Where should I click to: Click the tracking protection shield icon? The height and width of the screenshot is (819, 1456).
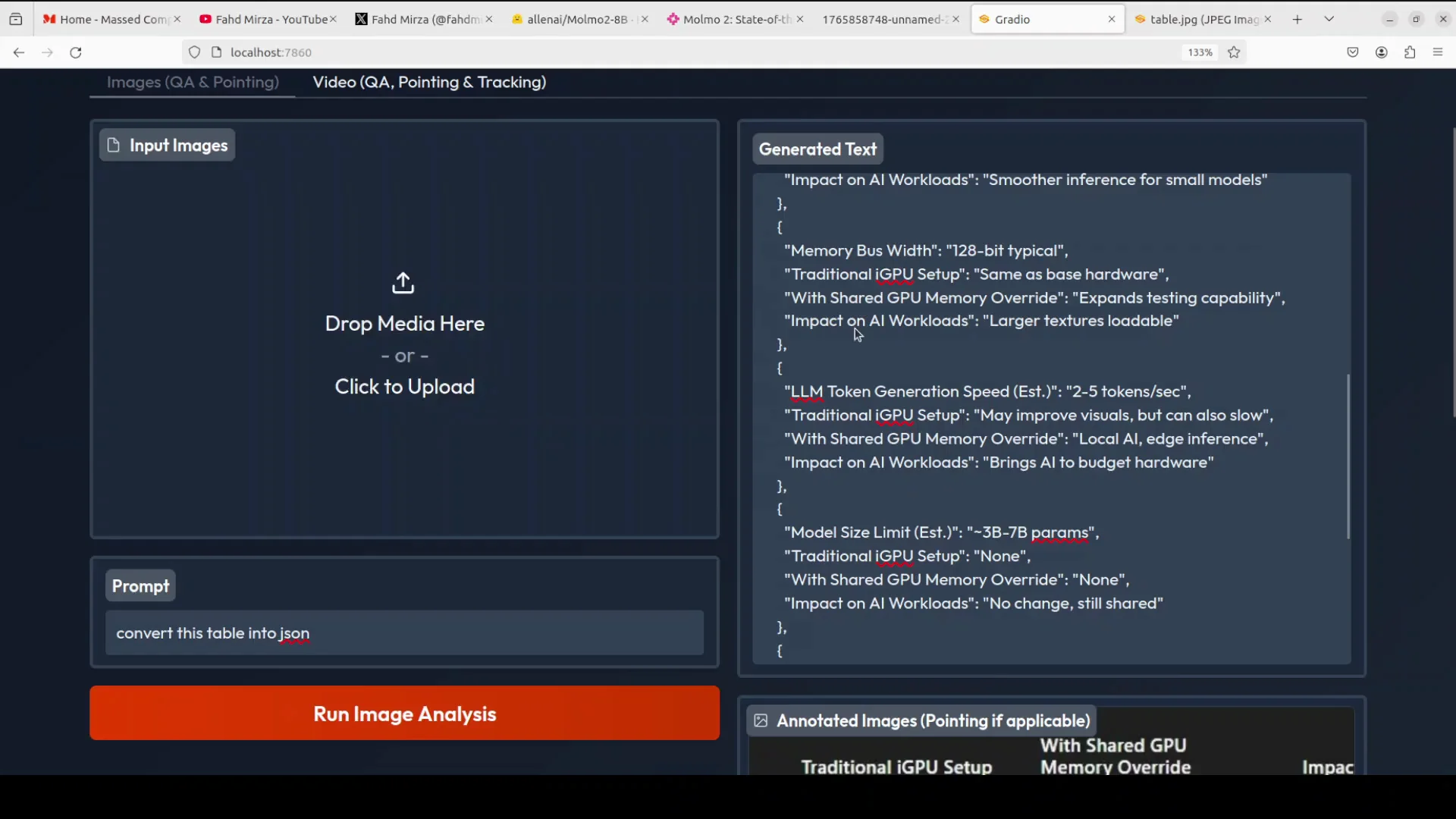click(195, 52)
